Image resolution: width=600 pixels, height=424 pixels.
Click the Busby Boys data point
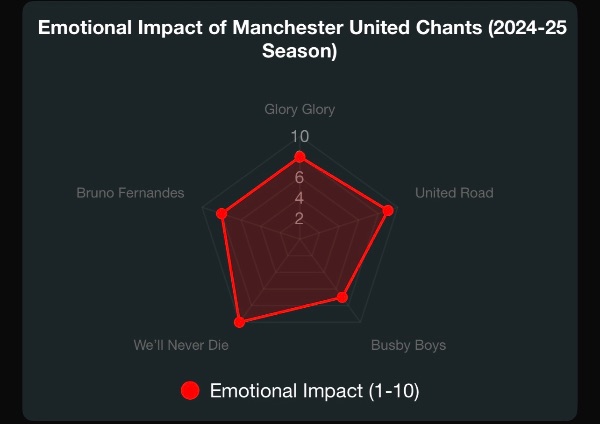point(342,297)
